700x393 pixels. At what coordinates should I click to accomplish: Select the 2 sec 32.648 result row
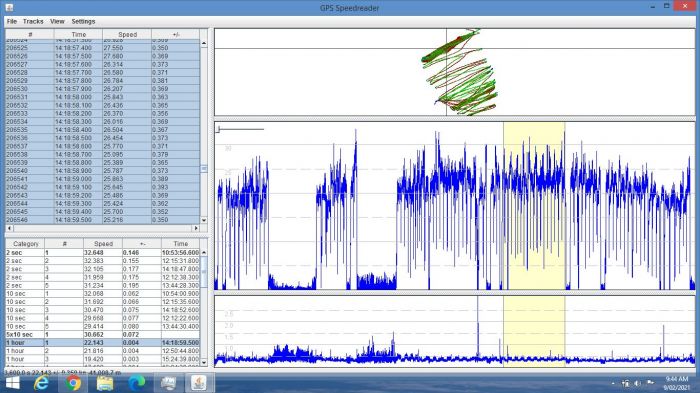coord(103,253)
